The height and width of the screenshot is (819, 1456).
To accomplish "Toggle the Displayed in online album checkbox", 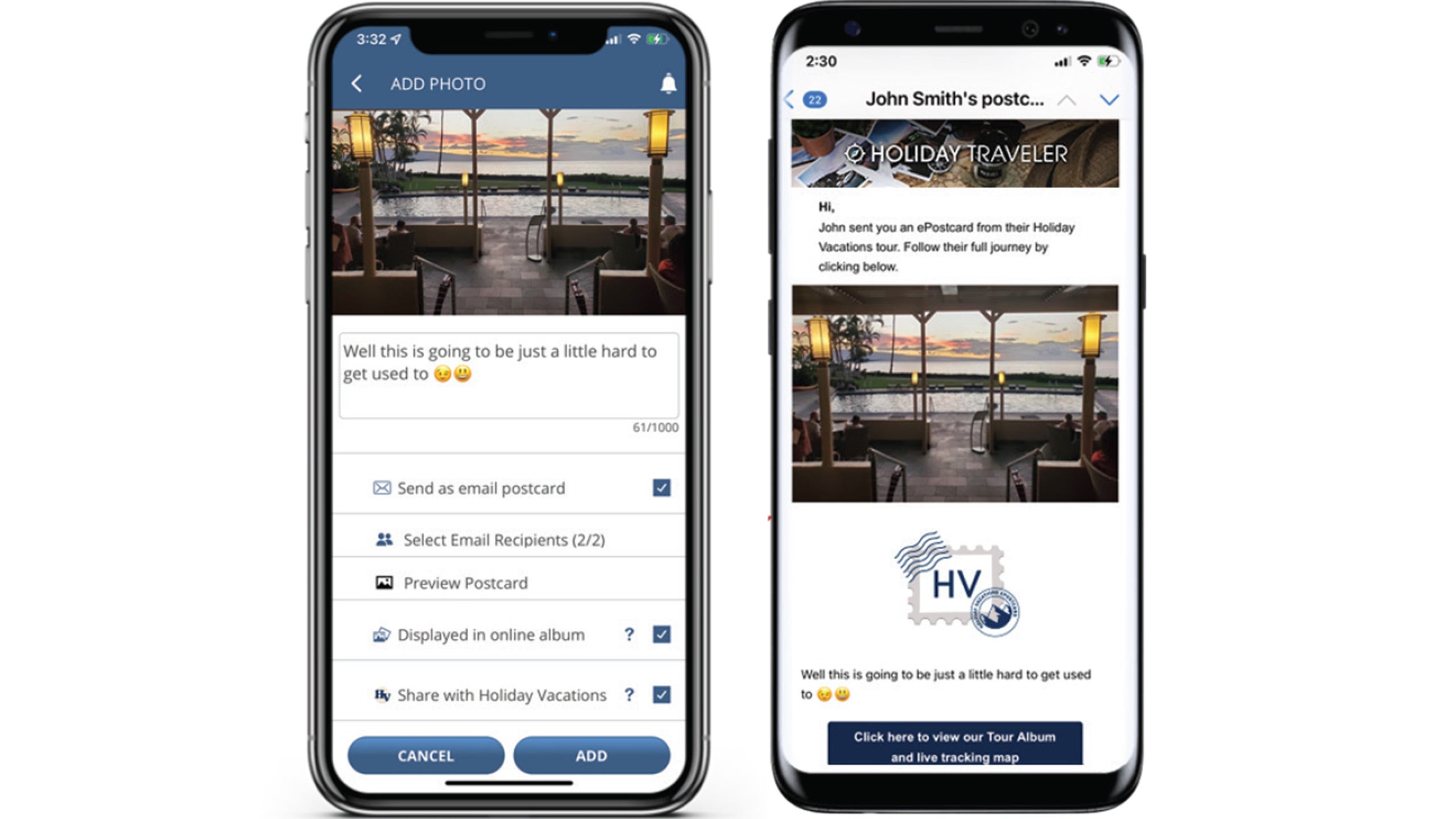I will (x=662, y=634).
